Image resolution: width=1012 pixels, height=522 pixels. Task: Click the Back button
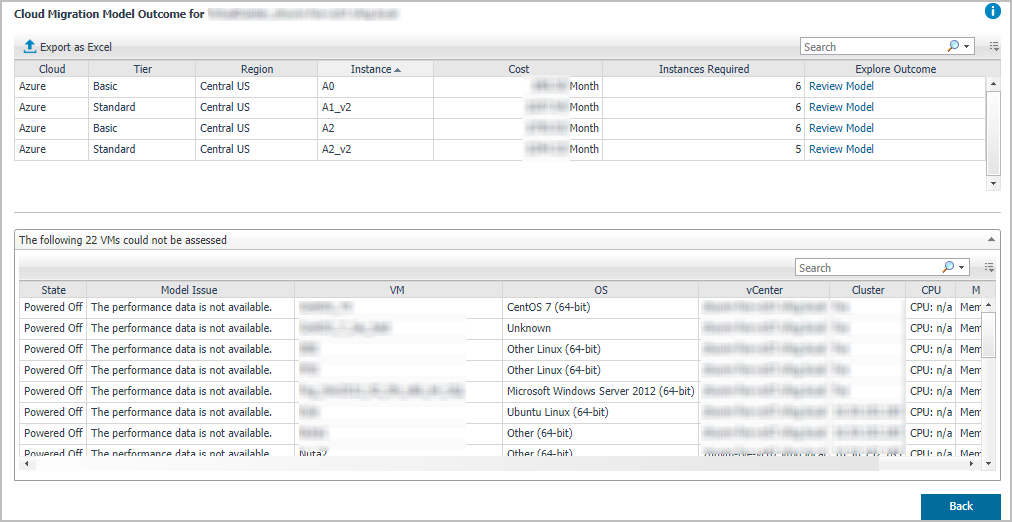[x=961, y=506]
